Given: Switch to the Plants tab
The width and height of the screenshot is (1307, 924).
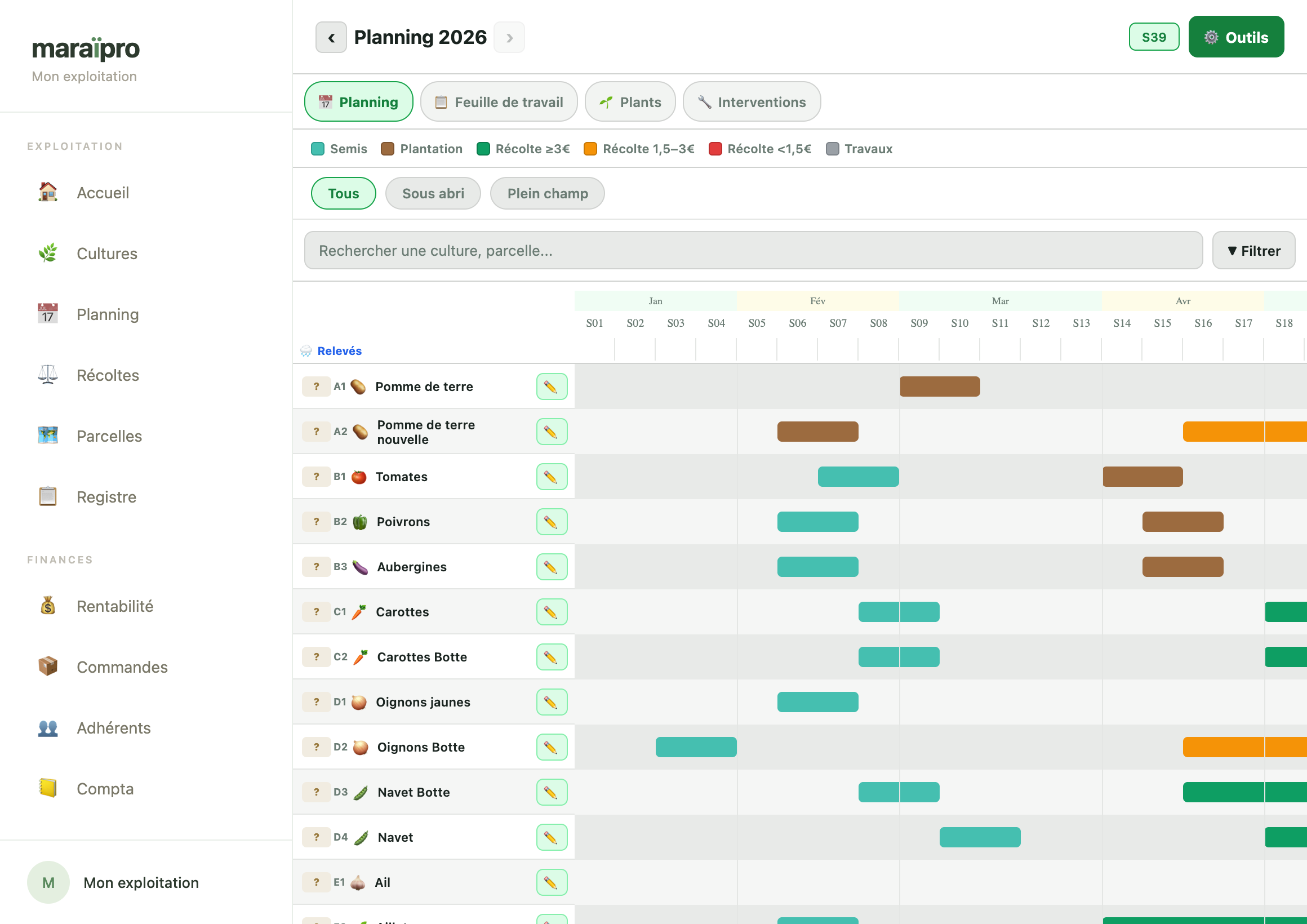Looking at the screenshot, I should (630, 102).
